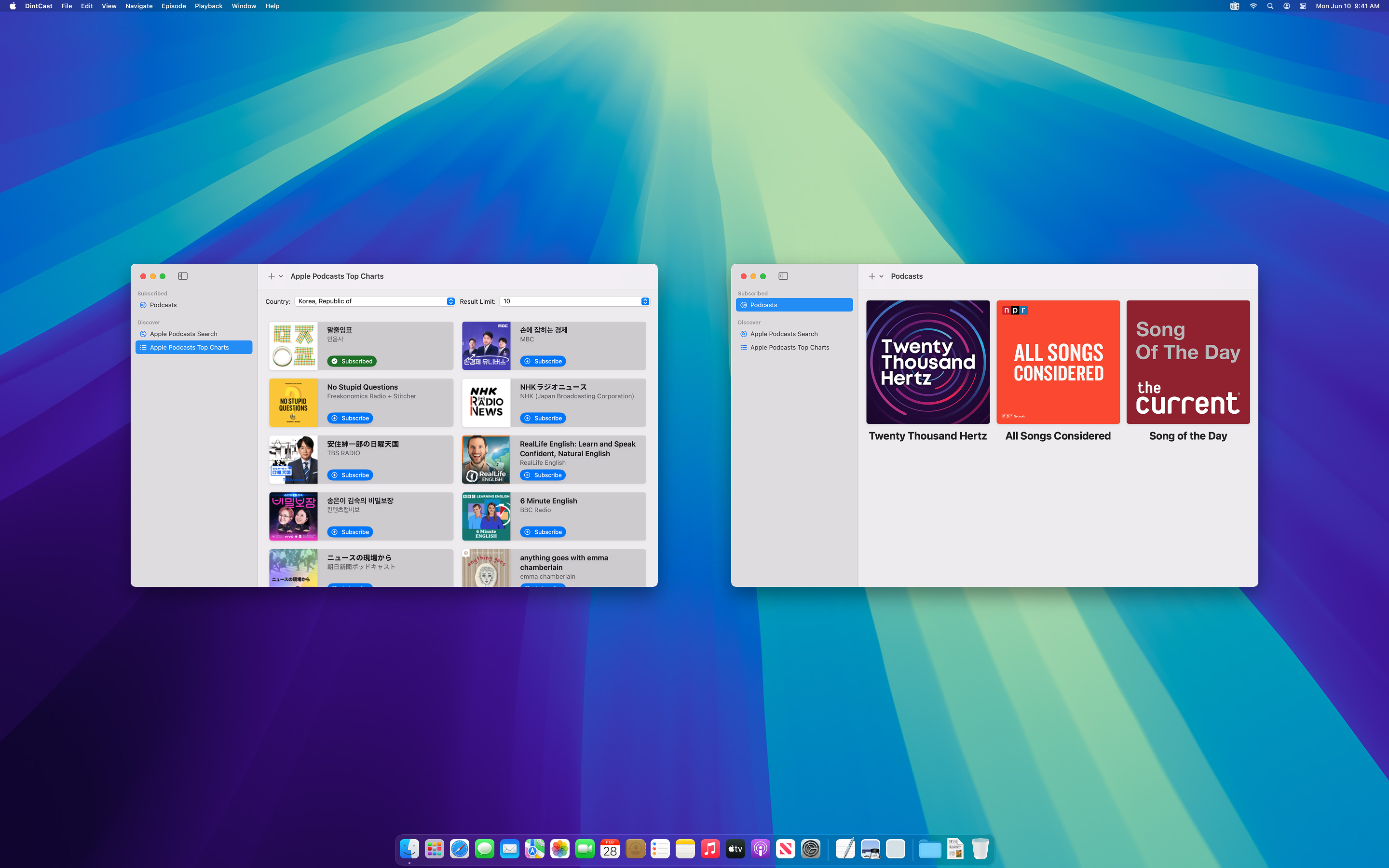Click NHK Radio News artwork

pos(486,403)
